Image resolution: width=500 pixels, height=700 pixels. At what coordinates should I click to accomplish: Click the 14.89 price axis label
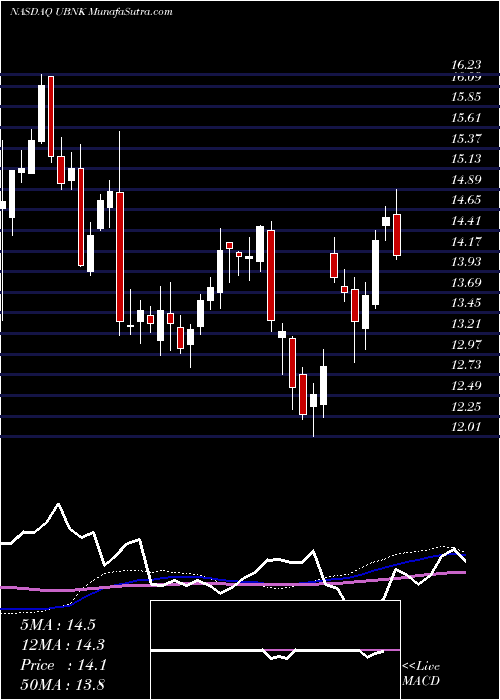pos(466,180)
